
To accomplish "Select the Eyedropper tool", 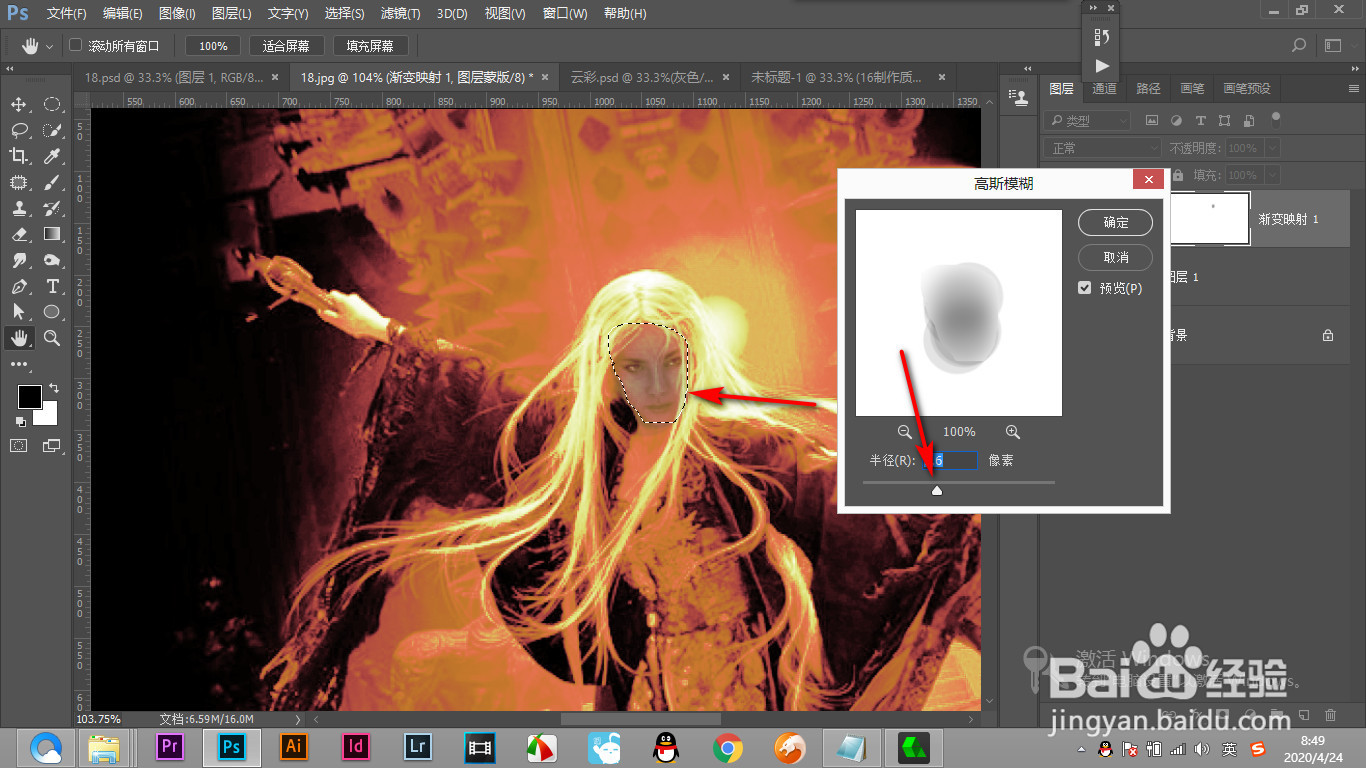I will pos(52,156).
